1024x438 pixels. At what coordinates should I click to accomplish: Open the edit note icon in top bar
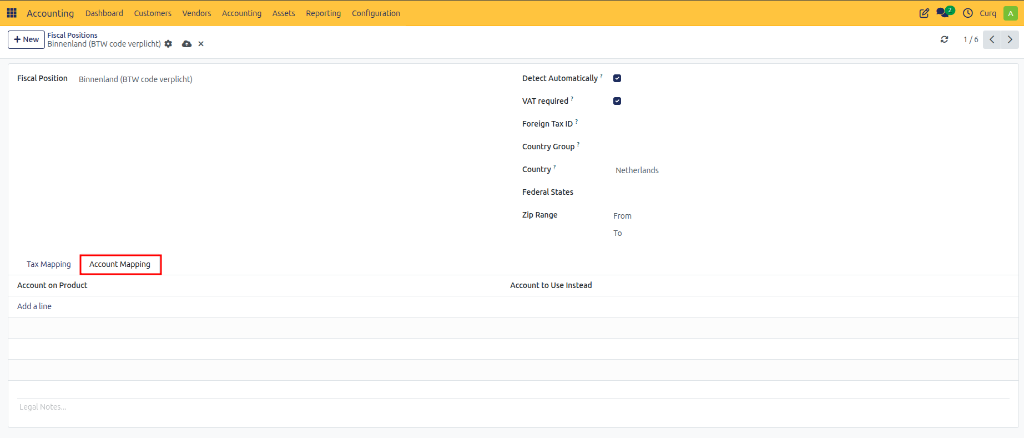click(923, 13)
